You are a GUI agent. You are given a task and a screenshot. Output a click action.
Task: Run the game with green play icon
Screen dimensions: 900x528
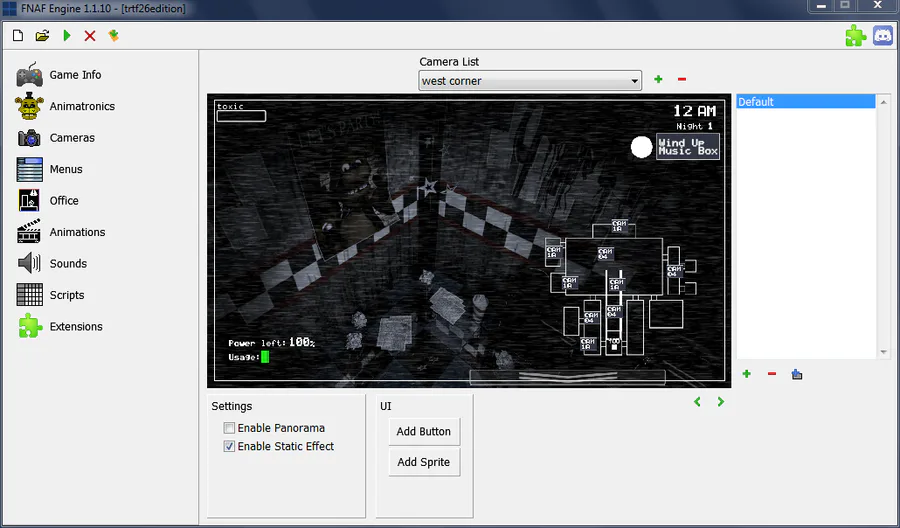(67, 36)
